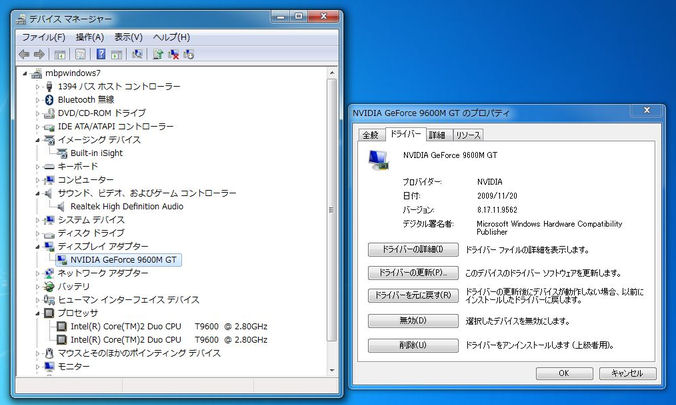Click the DVD/CD-ROM ドライブ icon
The image size is (676, 405).
coord(49,113)
